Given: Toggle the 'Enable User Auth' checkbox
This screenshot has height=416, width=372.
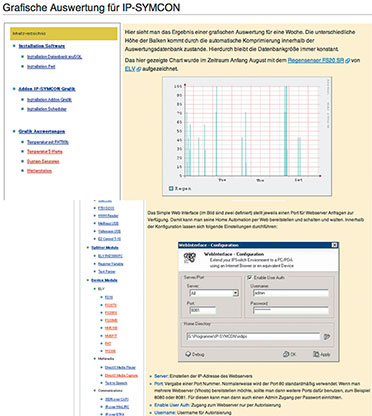Looking at the screenshot, I should (249, 277).
